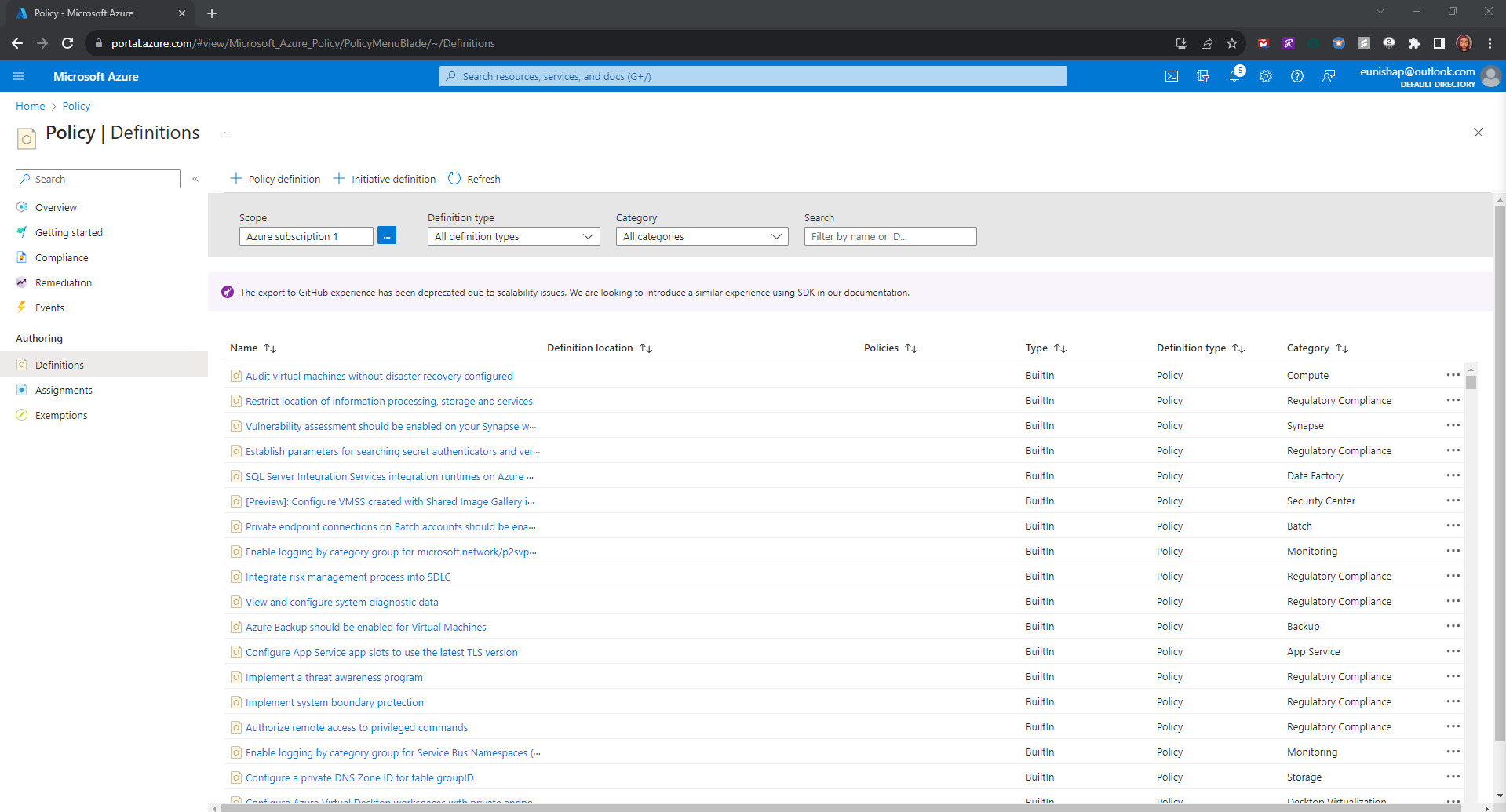Collapse the left sidebar menu
Image resolution: width=1506 pixels, height=812 pixels.
195,179
